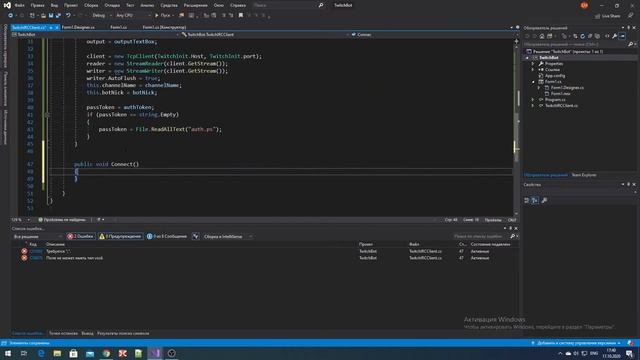Image resolution: width=640 pixels, height=360 pixels.
Task: Click the categorized view icon in Properties panel
Action: coord(527,200)
